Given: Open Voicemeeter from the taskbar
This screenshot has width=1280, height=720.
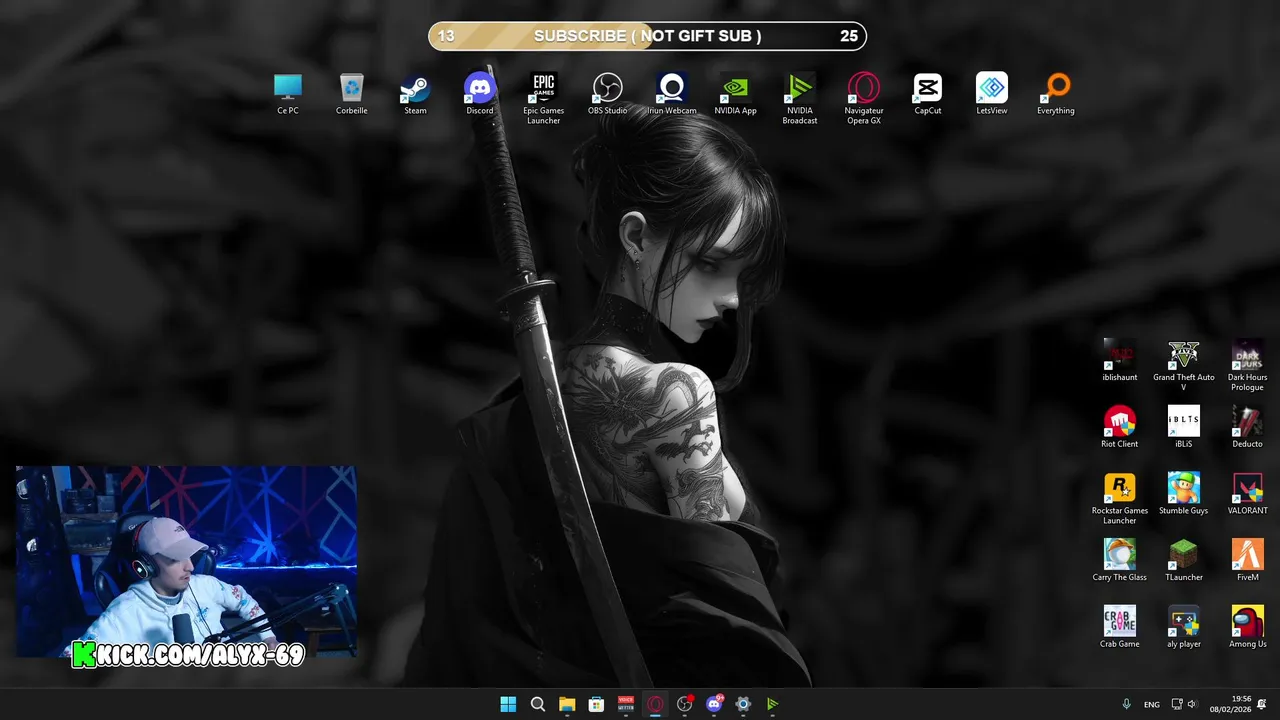Looking at the screenshot, I should pos(626,704).
